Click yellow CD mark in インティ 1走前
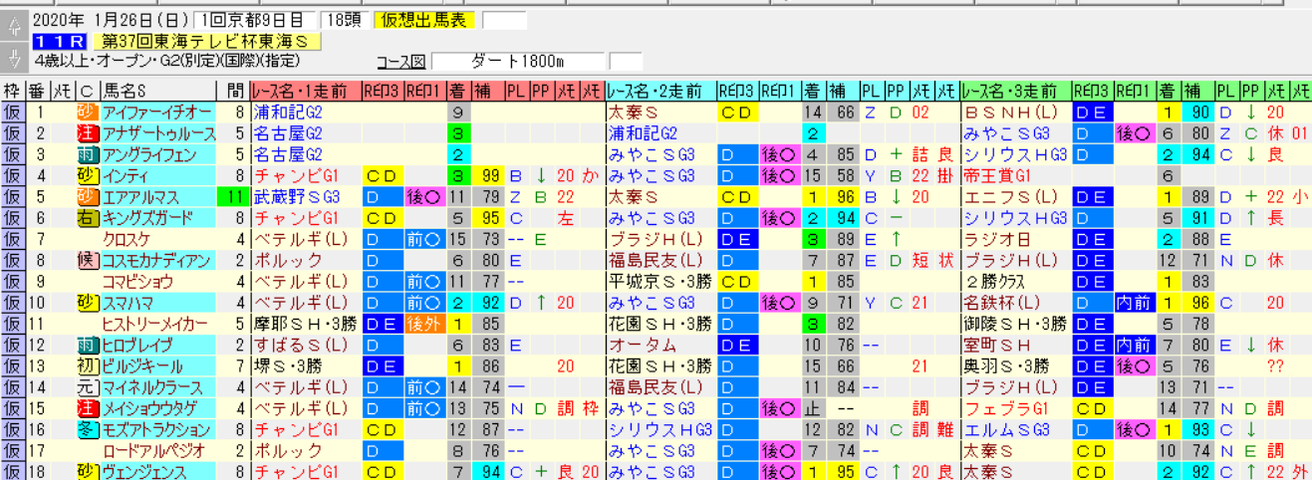Image resolution: width=1312 pixels, height=480 pixels. [382, 175]
